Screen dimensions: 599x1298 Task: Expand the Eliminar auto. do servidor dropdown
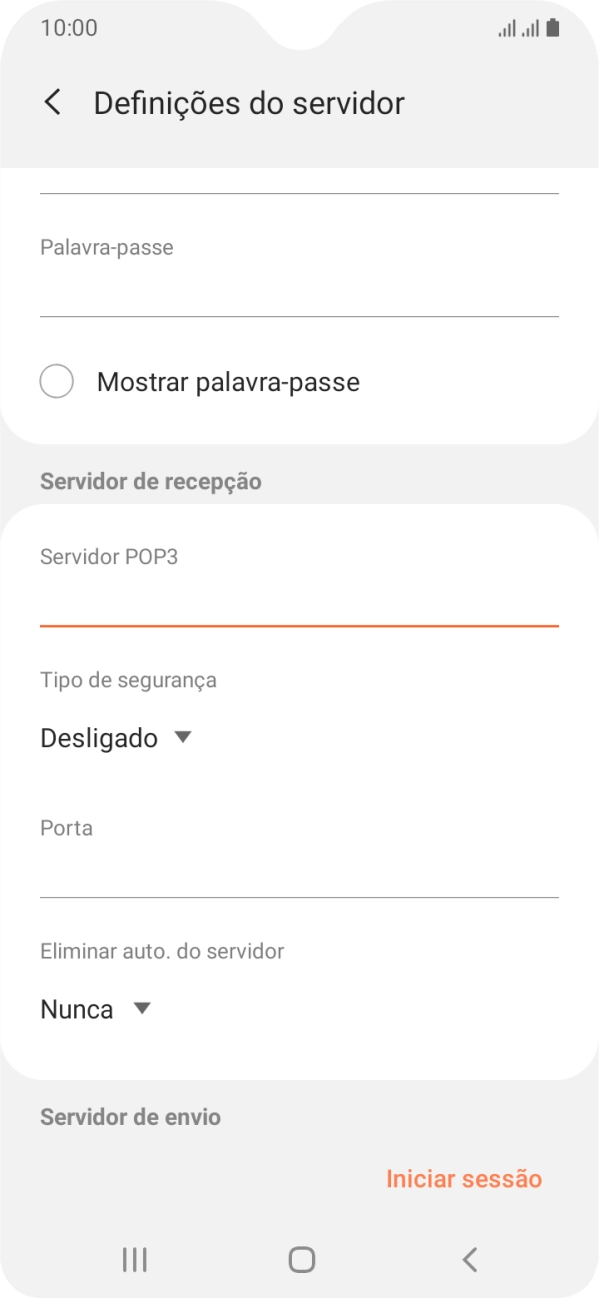pyautogui.click(x=96, y=1009)
